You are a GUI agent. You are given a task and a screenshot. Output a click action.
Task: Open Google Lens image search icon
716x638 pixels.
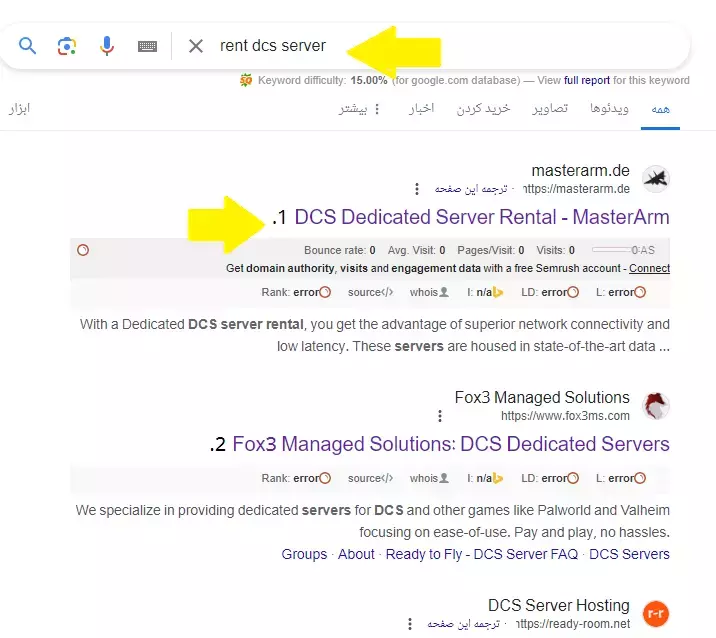(67, 46)
